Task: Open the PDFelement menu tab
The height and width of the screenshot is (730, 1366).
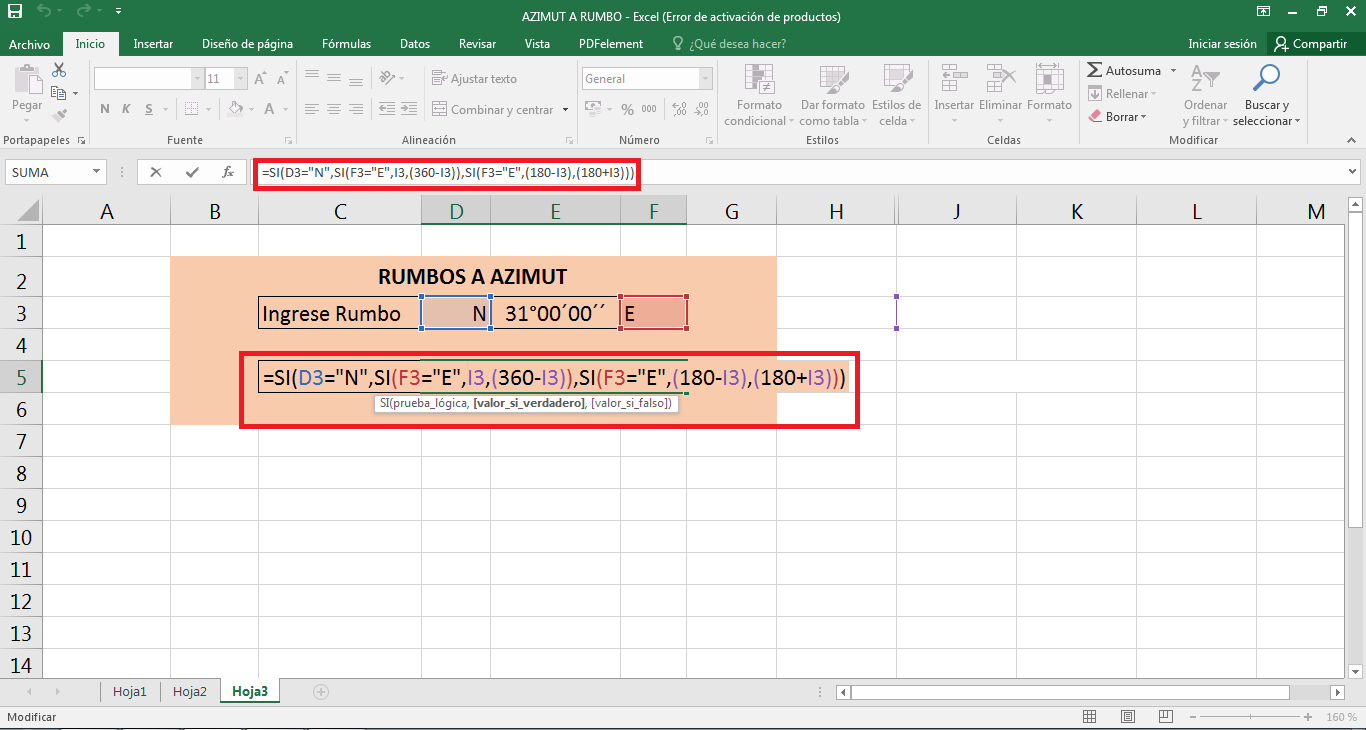Action: click(612, 43)
